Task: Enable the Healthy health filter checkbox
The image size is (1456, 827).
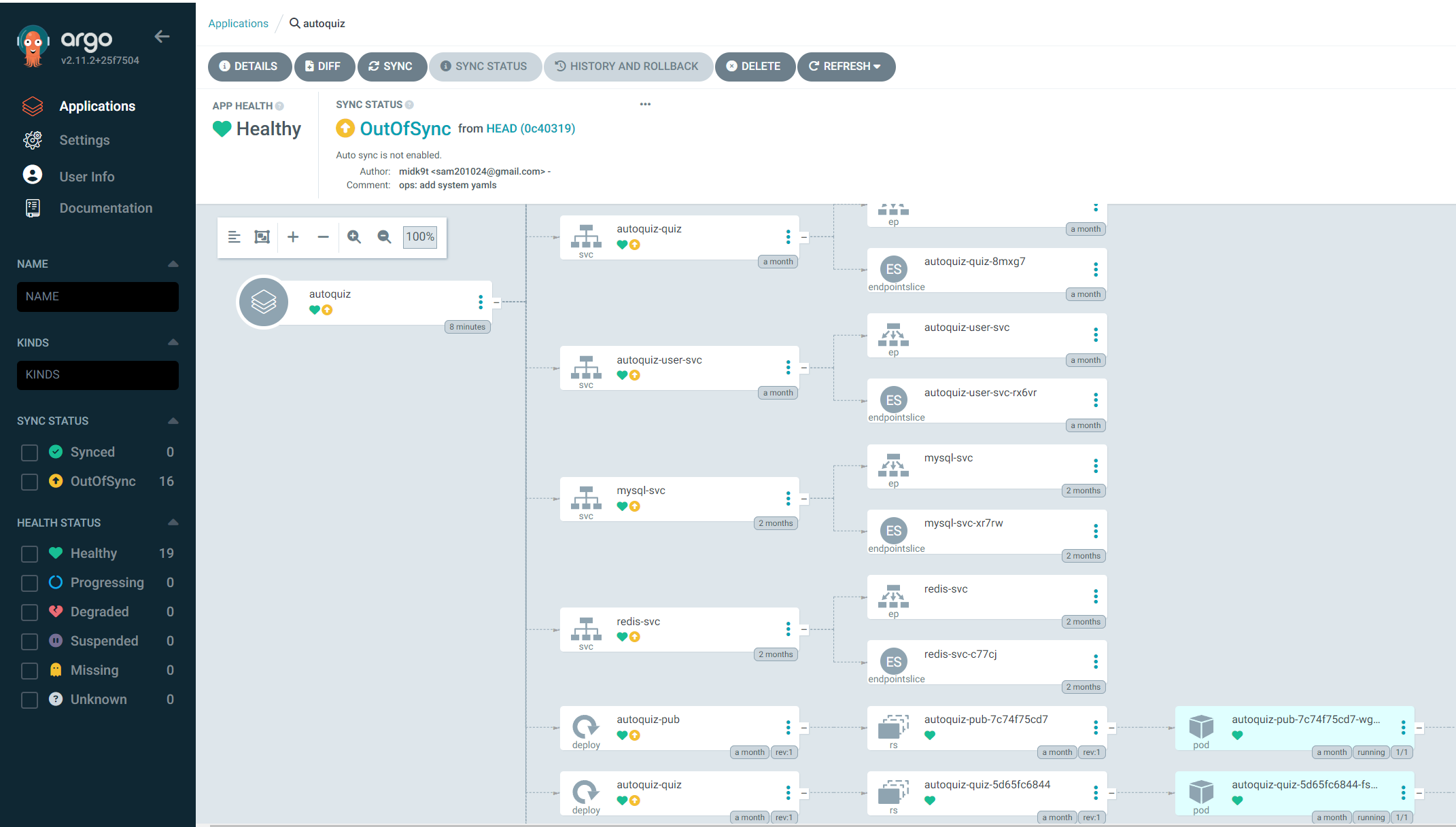Action: click(29, 554)
